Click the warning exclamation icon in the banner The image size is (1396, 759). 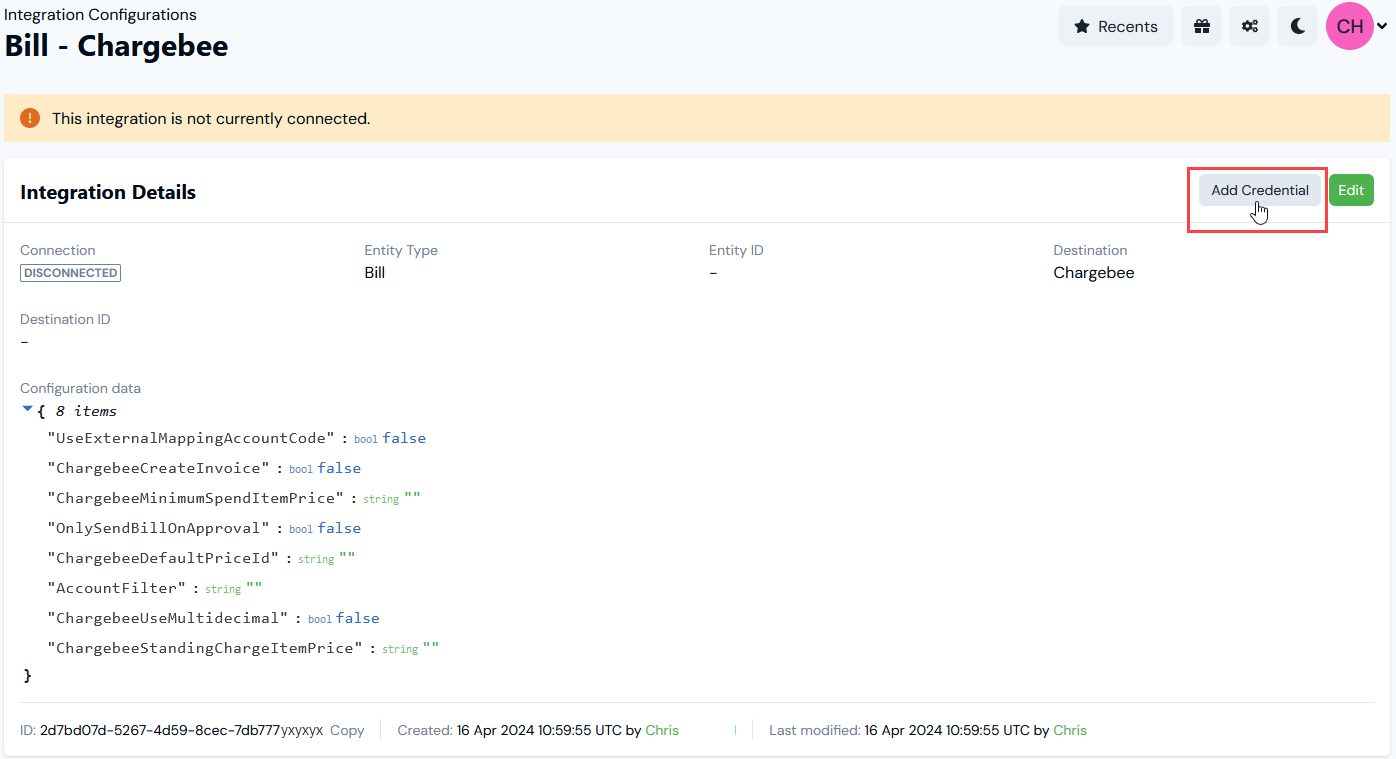coord(30,117)
